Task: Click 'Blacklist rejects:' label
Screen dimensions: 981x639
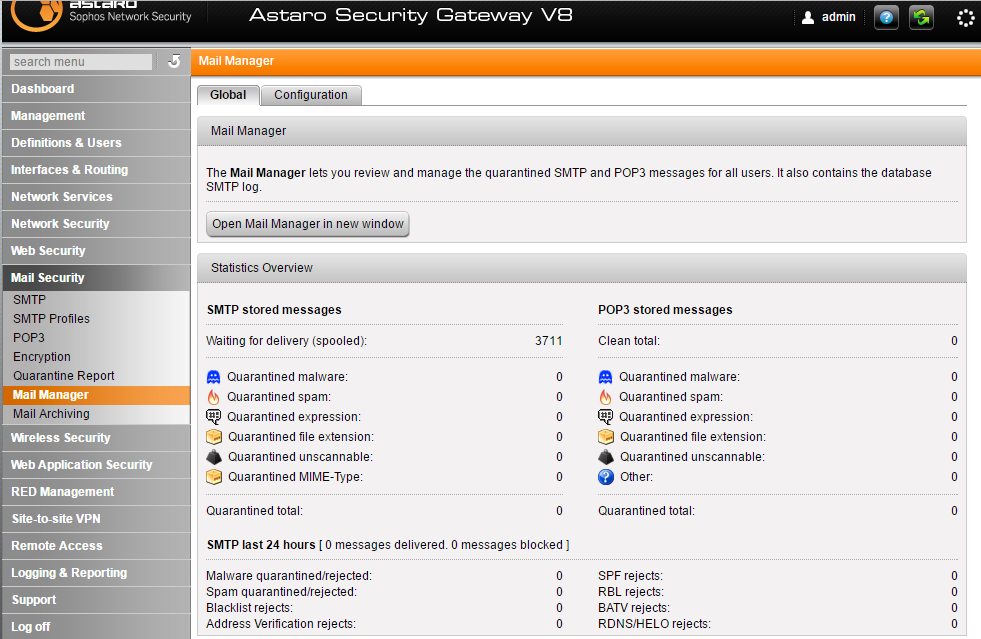Action: (x=250, y=608)
